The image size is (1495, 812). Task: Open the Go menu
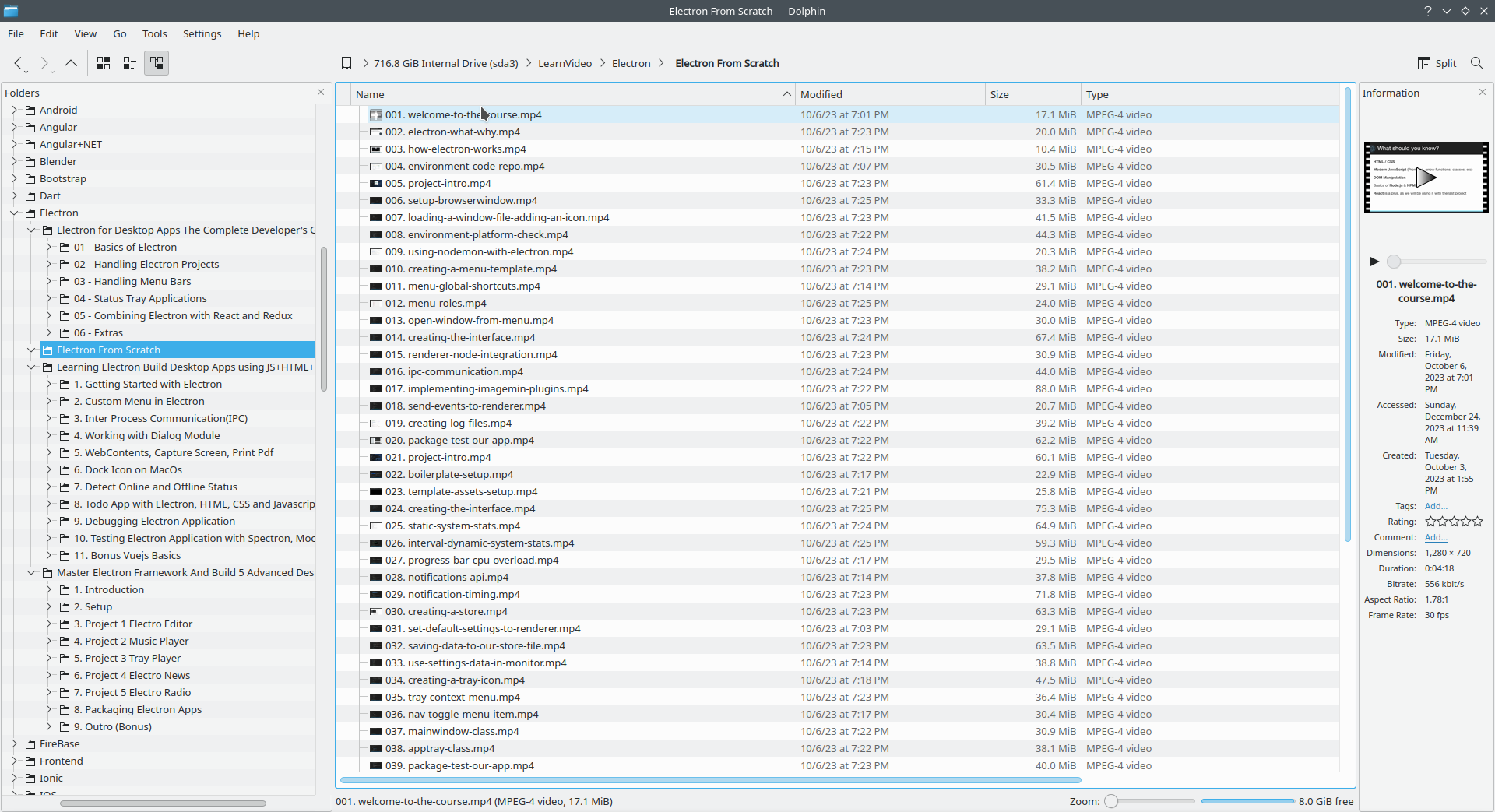[120, 33]
